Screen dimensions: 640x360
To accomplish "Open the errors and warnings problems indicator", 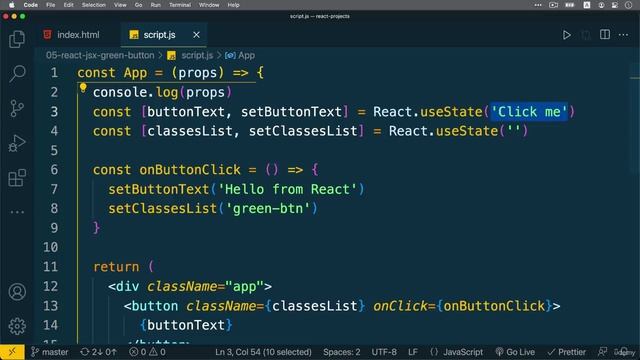I will (147, 352).
